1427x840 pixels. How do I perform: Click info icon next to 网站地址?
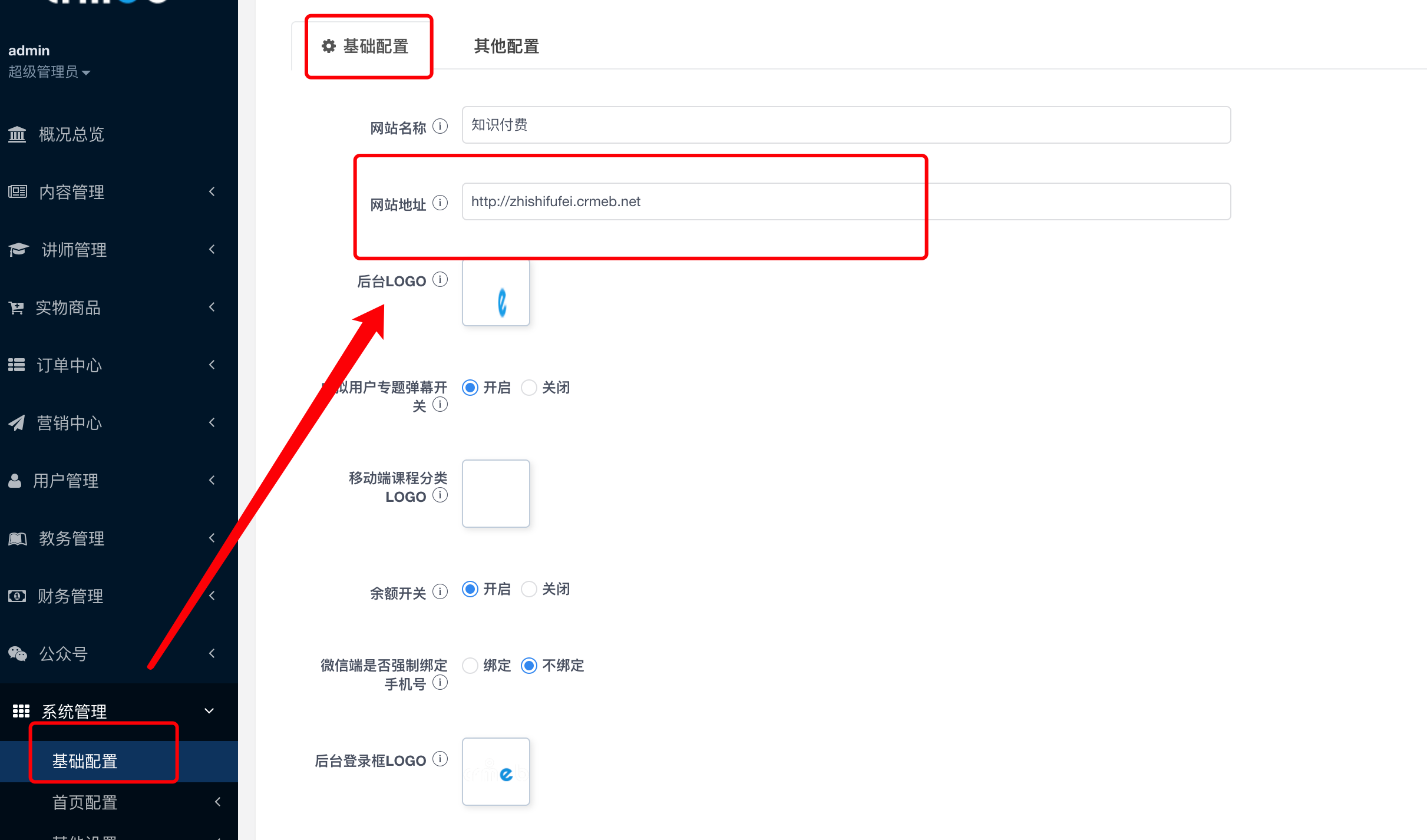440,203
